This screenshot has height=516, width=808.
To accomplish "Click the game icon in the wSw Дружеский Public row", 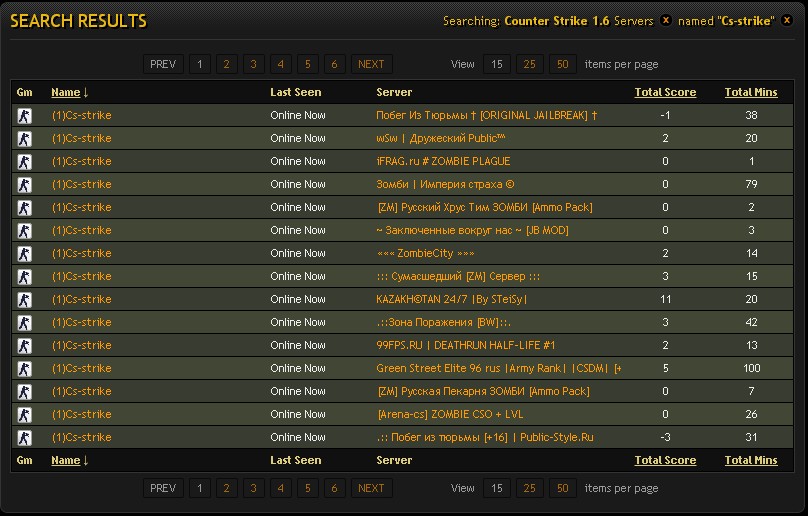I will pyautogui.click(x=24, y=139).
